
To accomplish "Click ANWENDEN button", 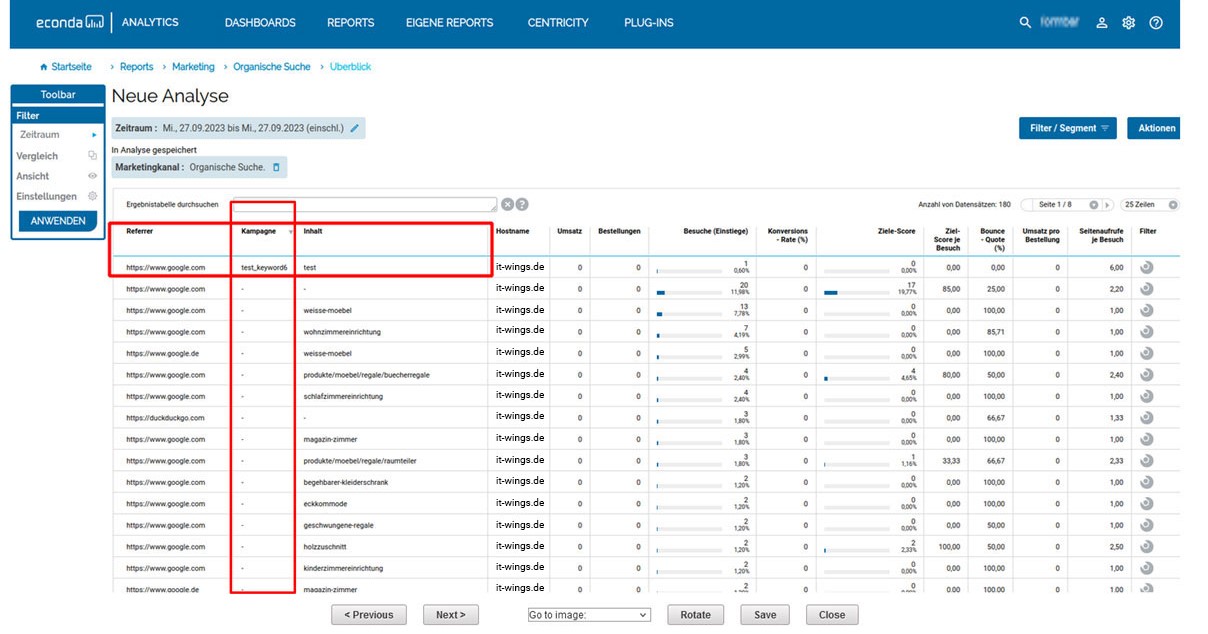I will coord(57,220).
